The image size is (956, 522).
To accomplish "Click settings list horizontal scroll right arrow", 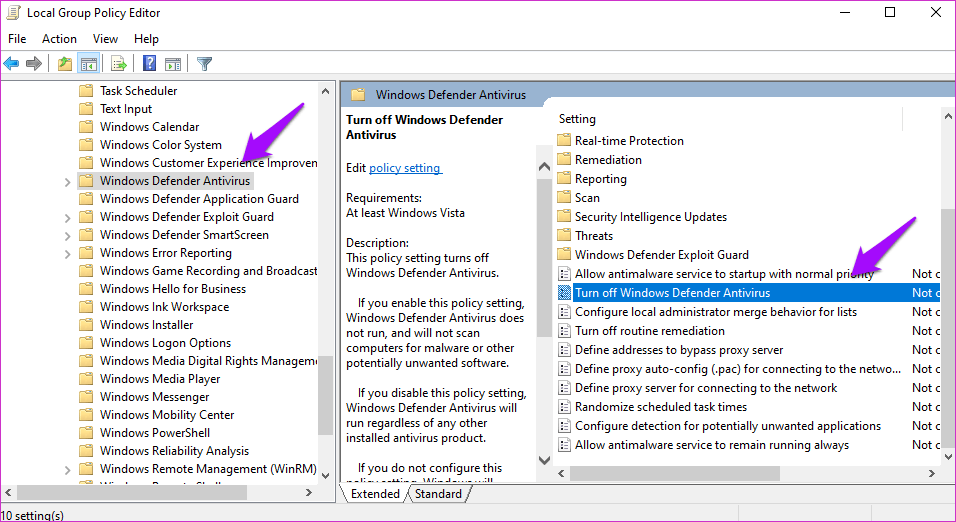I will pos(932,473).
